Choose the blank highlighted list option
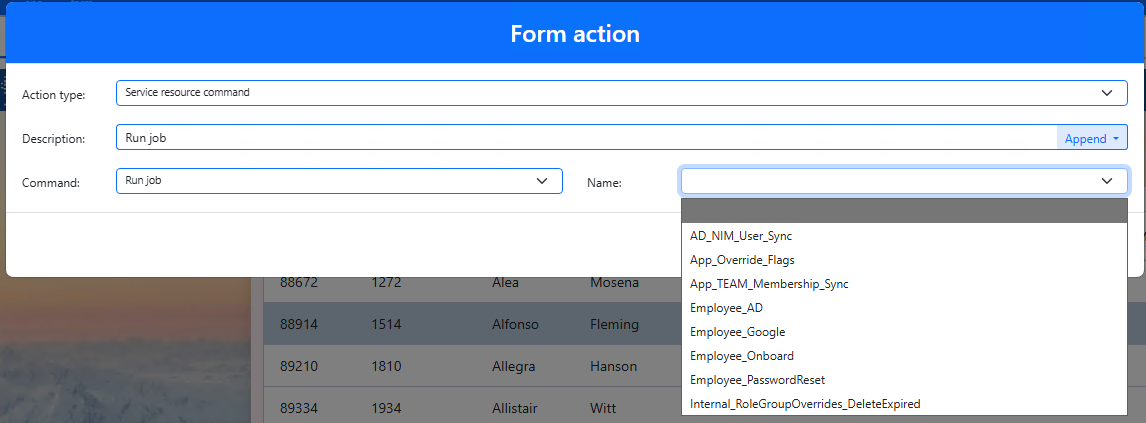This screenshot has width=1146, height=423. tap(903, 211)
